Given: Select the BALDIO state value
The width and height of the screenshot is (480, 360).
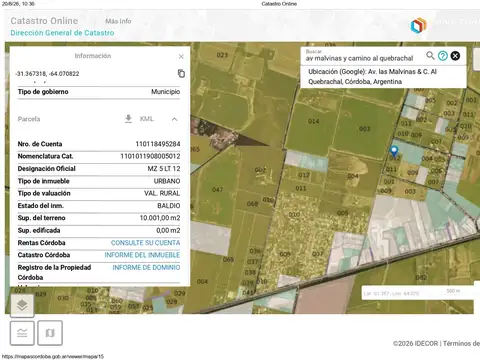Looking at the screenshot, I should (x=169, y=206).
